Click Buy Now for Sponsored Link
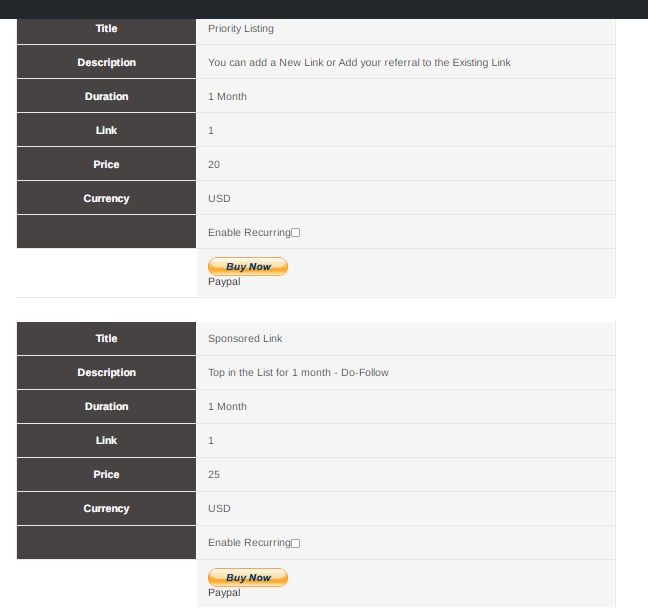 (x=248, y=577)
